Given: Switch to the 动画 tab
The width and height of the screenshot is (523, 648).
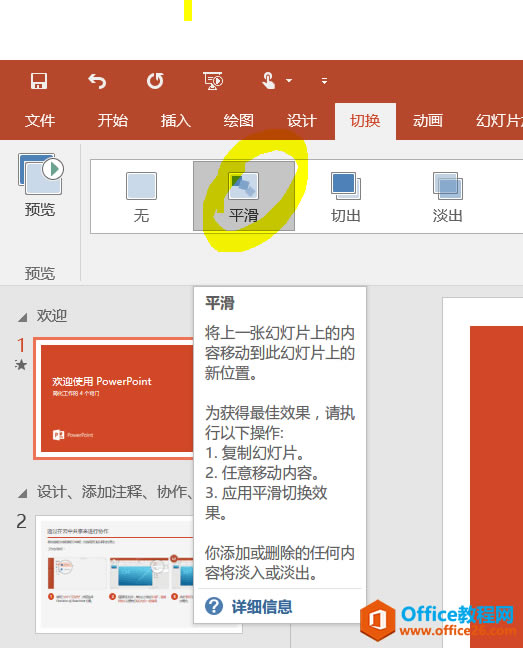Looking at the screenshot, I should click(428, 121).
